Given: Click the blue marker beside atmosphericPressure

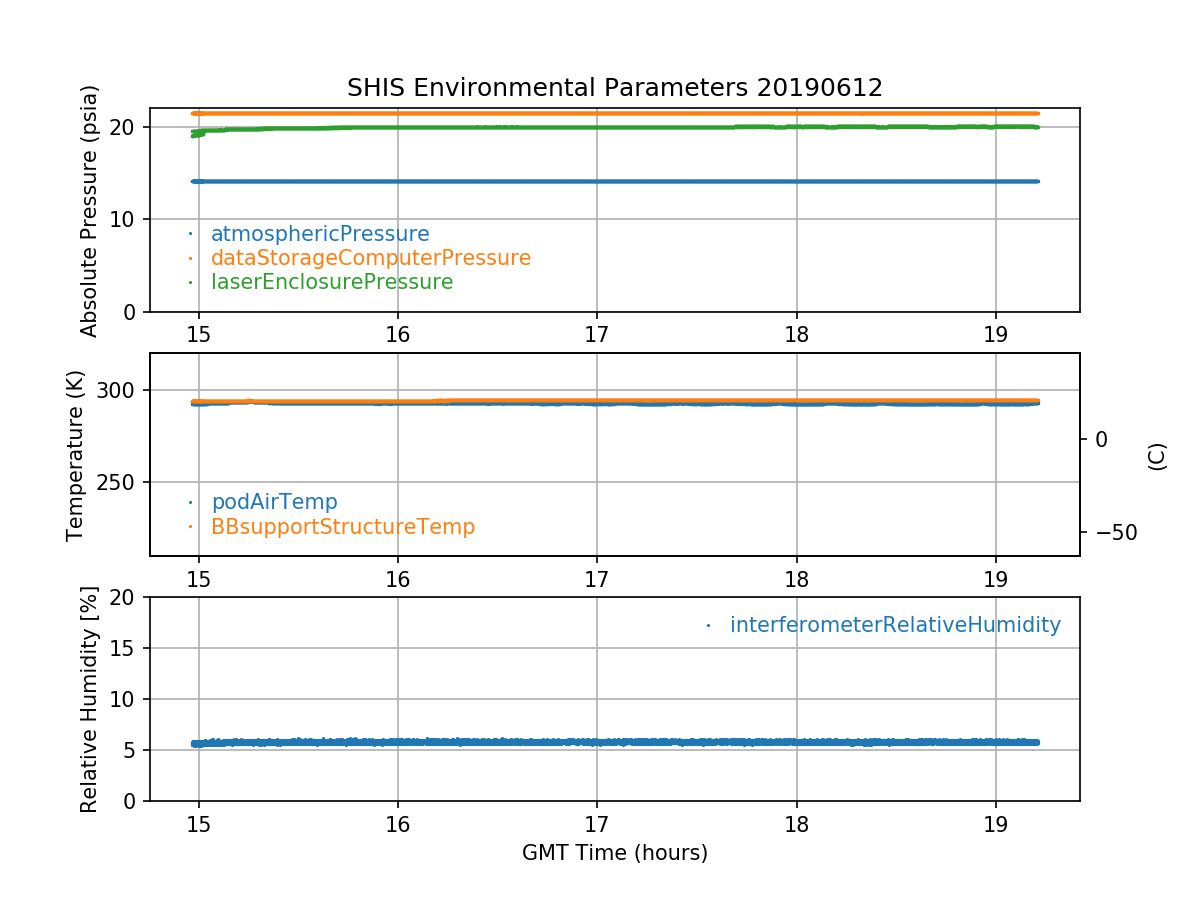Looking at the screenshot, I should [190, 234].
